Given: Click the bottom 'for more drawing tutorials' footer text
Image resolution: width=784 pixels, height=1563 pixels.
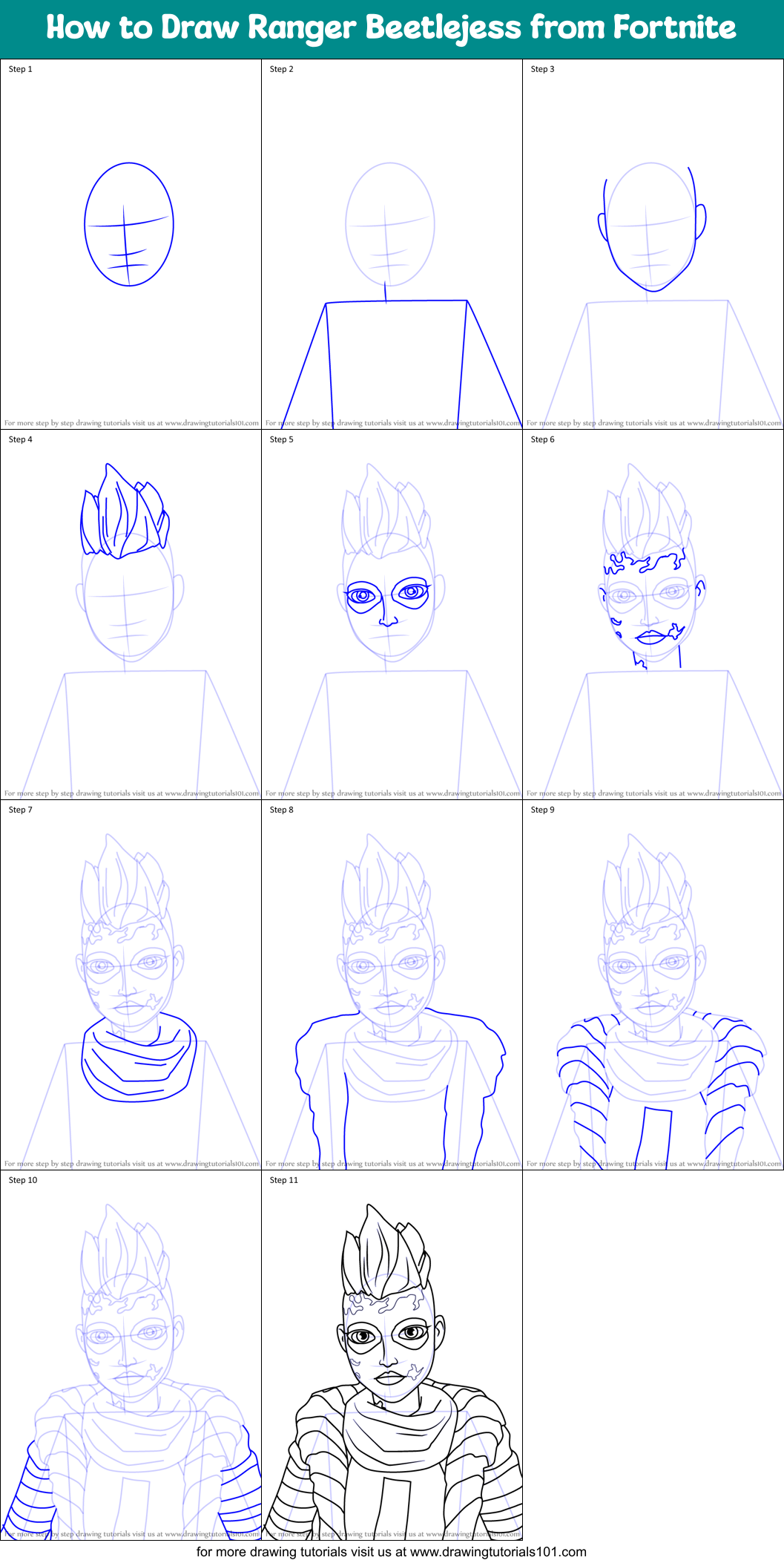Looking at the screenshot, I should click(392, 1552).
